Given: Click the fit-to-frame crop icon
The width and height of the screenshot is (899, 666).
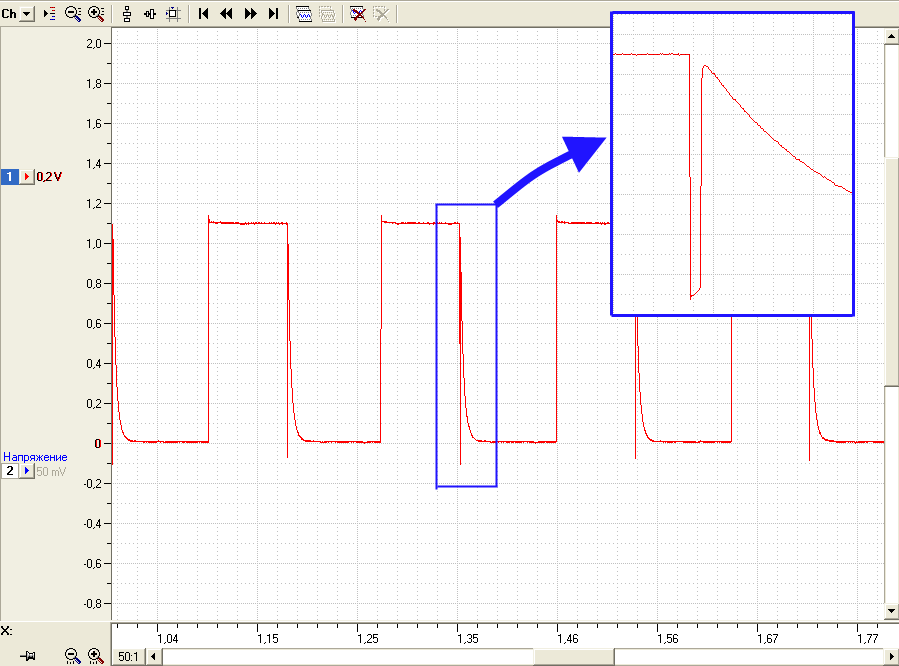Looking at the screenshot, I should 173,14.
